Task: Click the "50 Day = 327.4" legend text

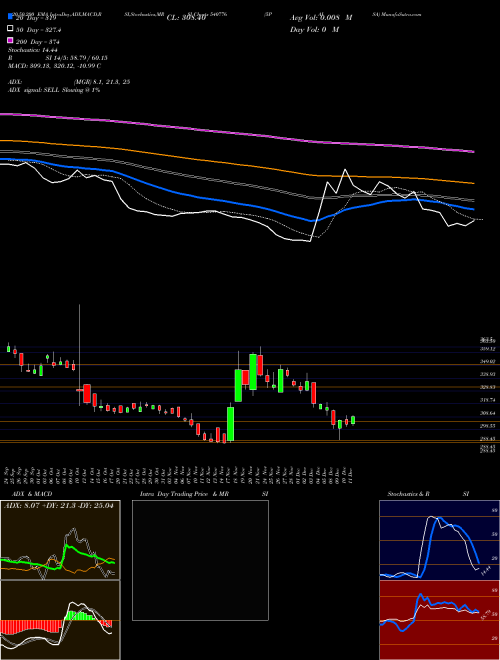Action: click(x=39, y=30)
